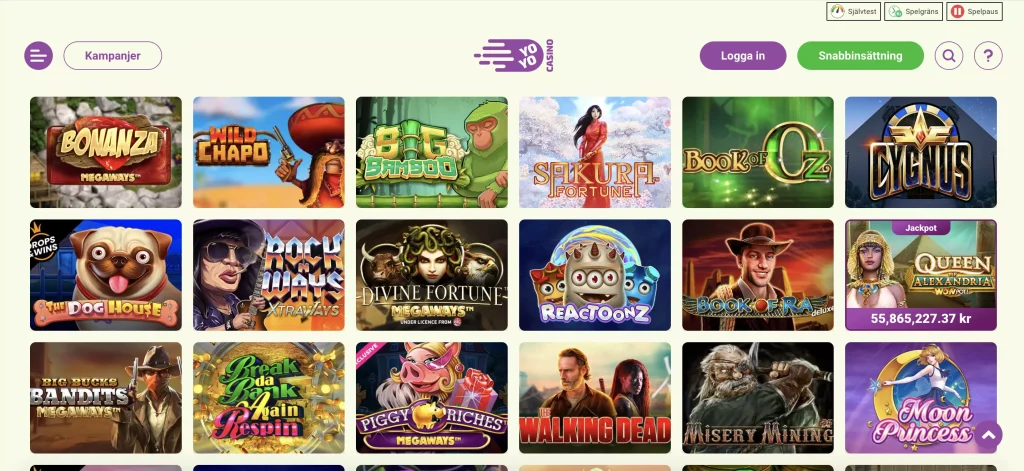The image size is (1024, 471).
Task: Activate Spelpaus self-exclusion button
Action: (x=974, y=11)
